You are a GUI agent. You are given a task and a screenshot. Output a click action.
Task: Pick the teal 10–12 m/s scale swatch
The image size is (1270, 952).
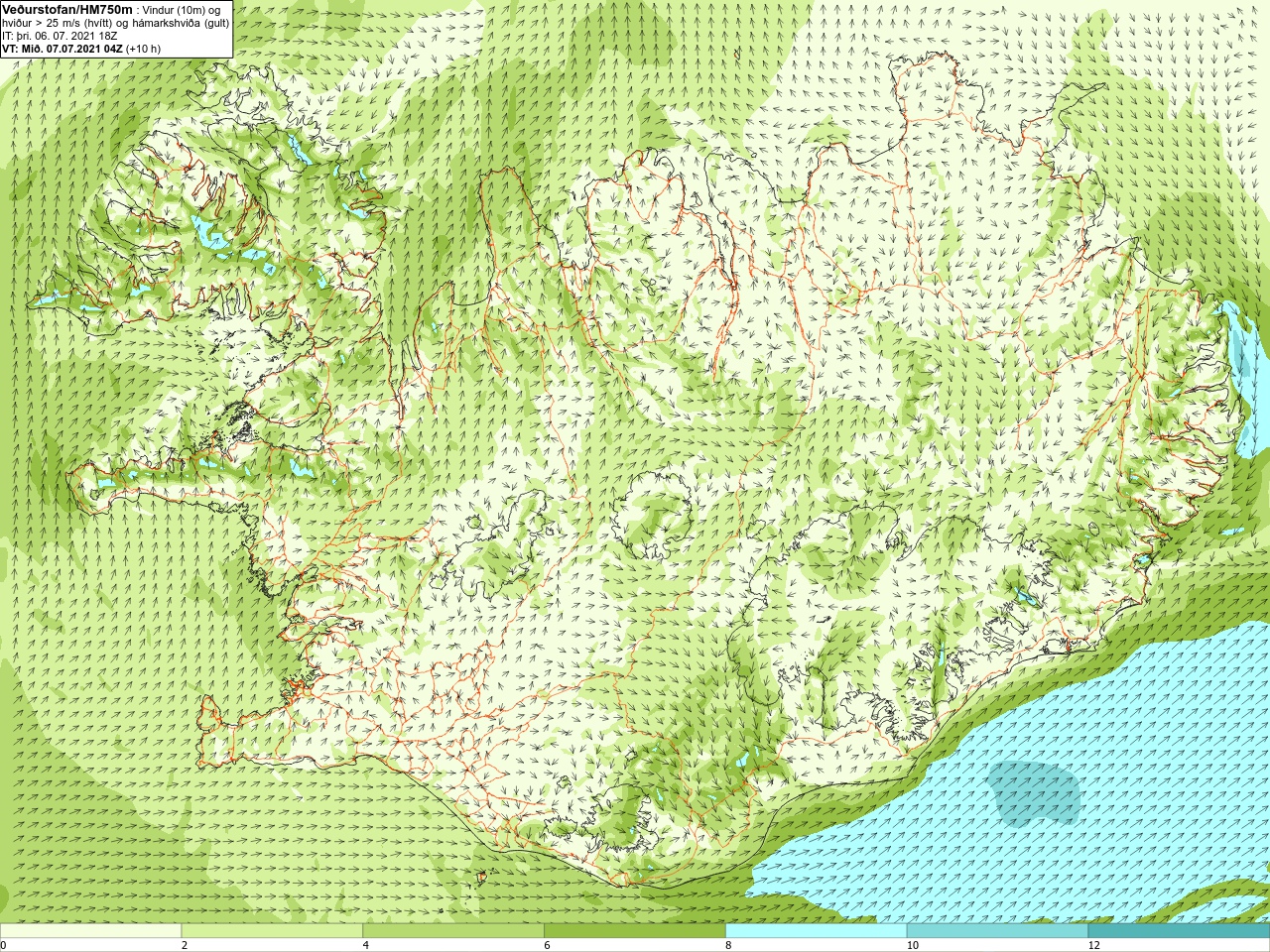coord(997,931)
